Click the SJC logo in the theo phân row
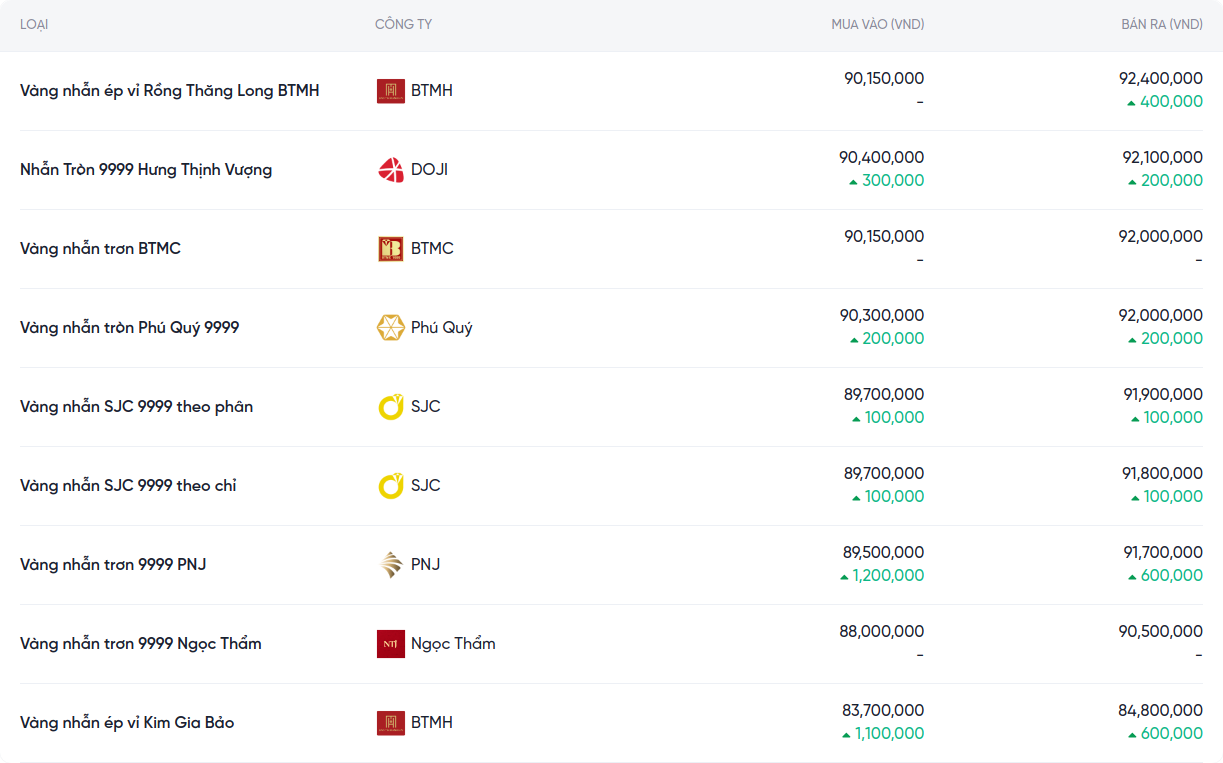The image size is (1223, 763). 390,407
